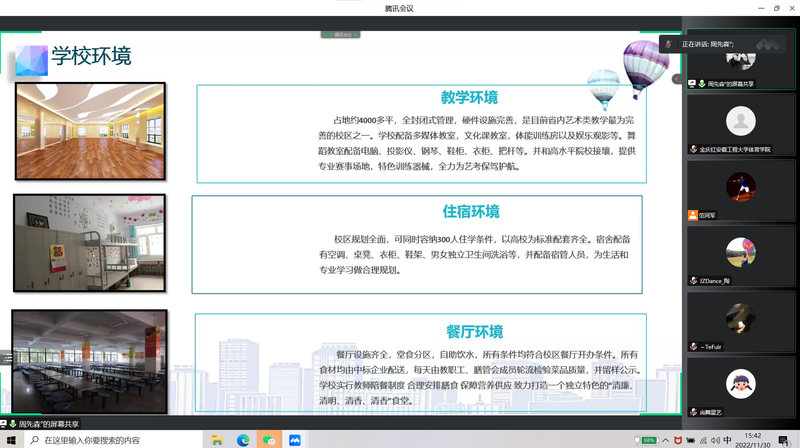Open WeChat from the taskbar
Screen dimensions: 800x448
[268, 440]
